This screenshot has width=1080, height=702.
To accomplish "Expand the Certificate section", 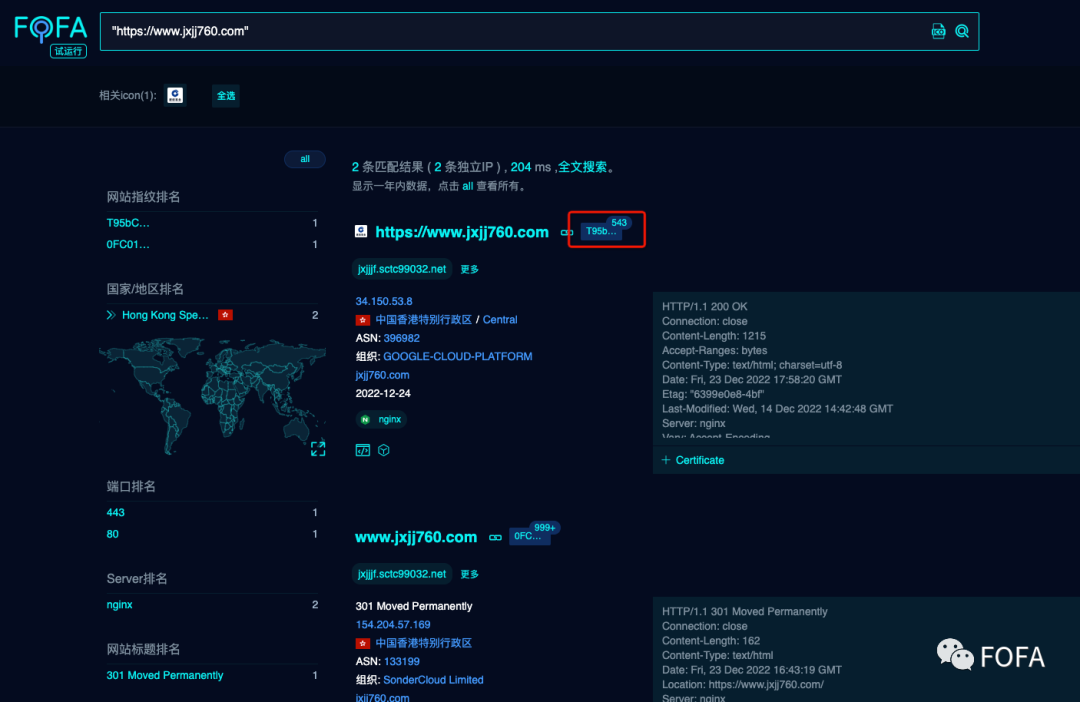I will (693, 460).
